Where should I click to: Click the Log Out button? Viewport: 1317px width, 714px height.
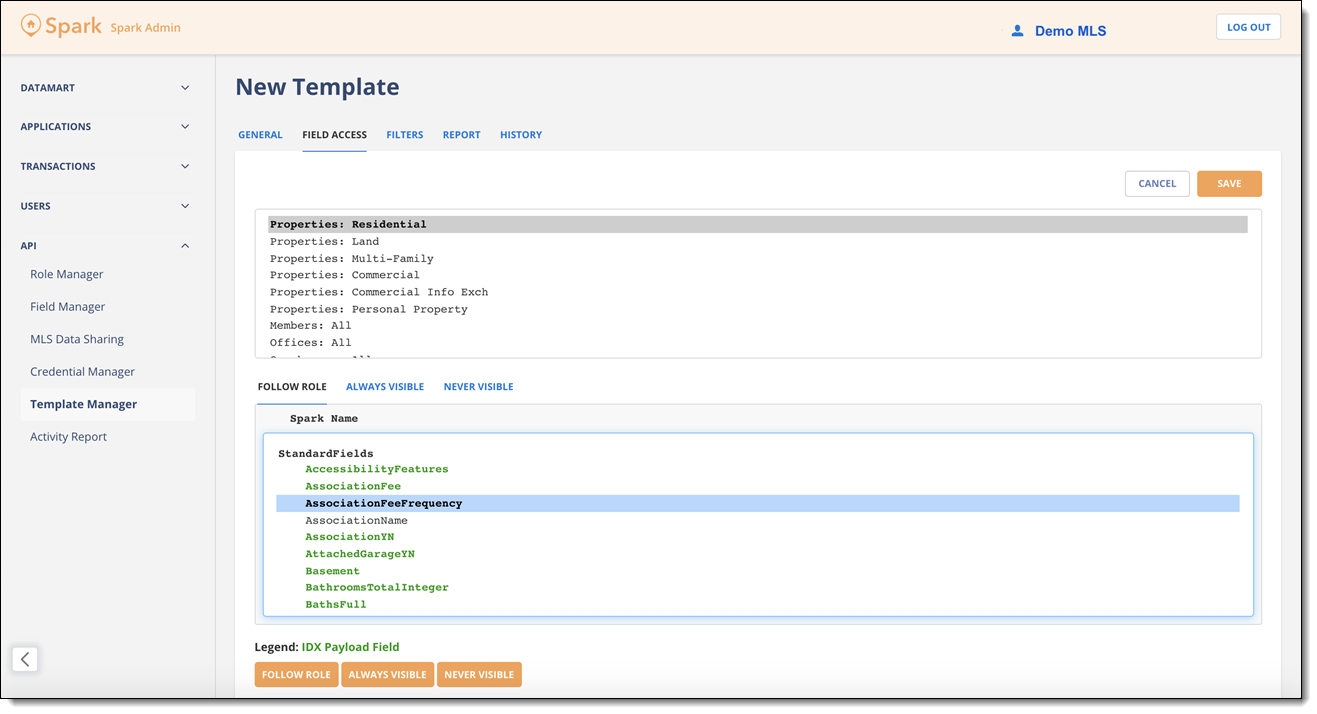[x=1248, y=27]
